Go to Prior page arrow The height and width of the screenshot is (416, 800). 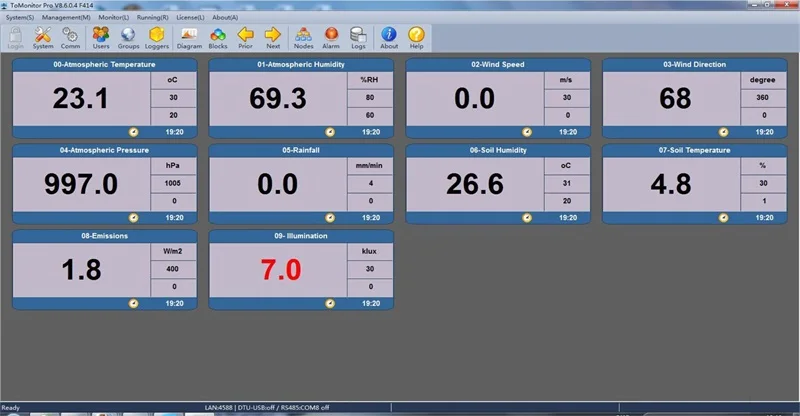pyautogui.click(x=246, y=36)
